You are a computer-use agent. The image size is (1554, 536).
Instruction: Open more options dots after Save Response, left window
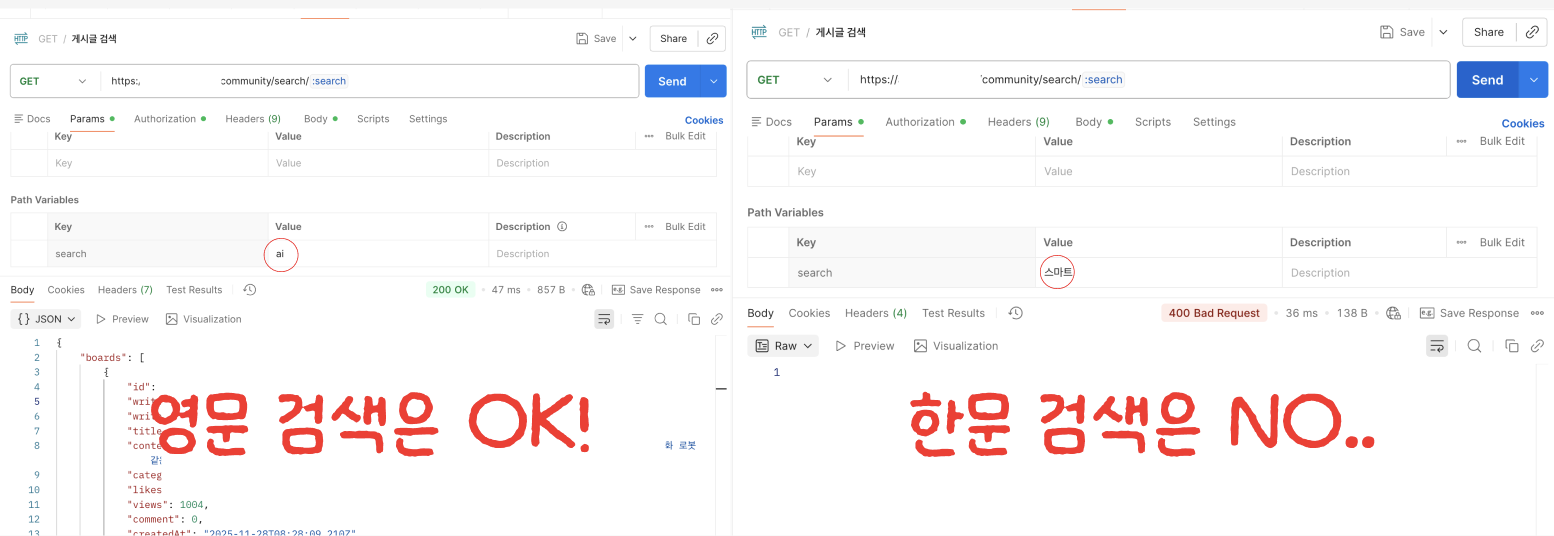716,290
